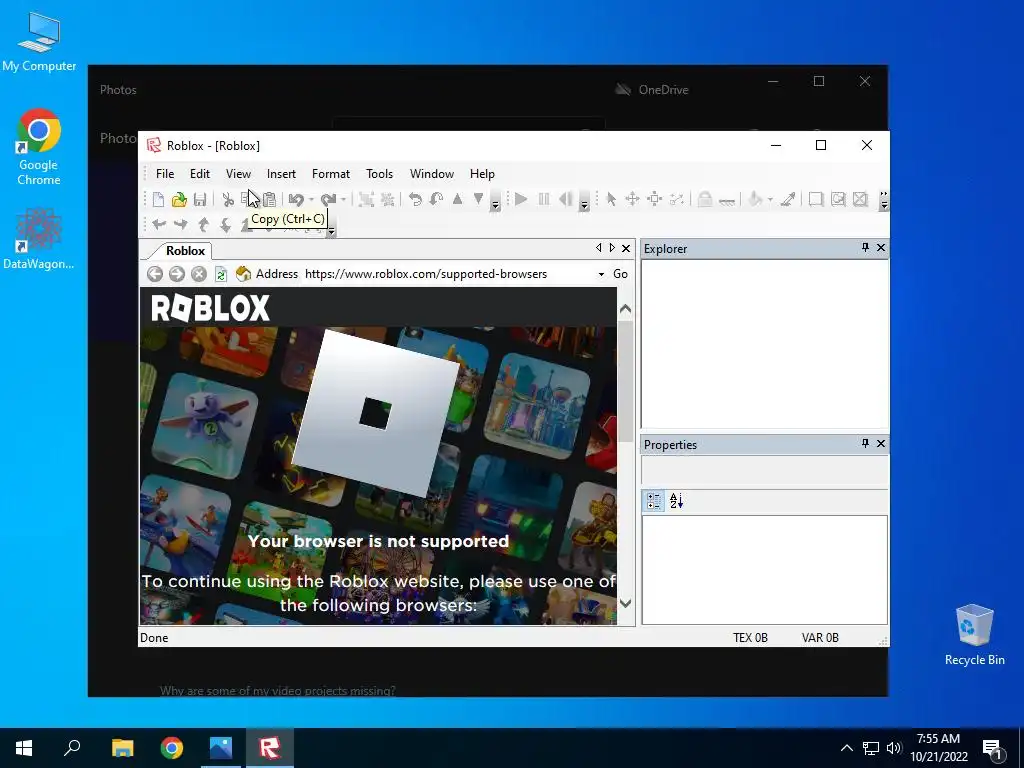Click the move down triangle icon

[478, 199]
